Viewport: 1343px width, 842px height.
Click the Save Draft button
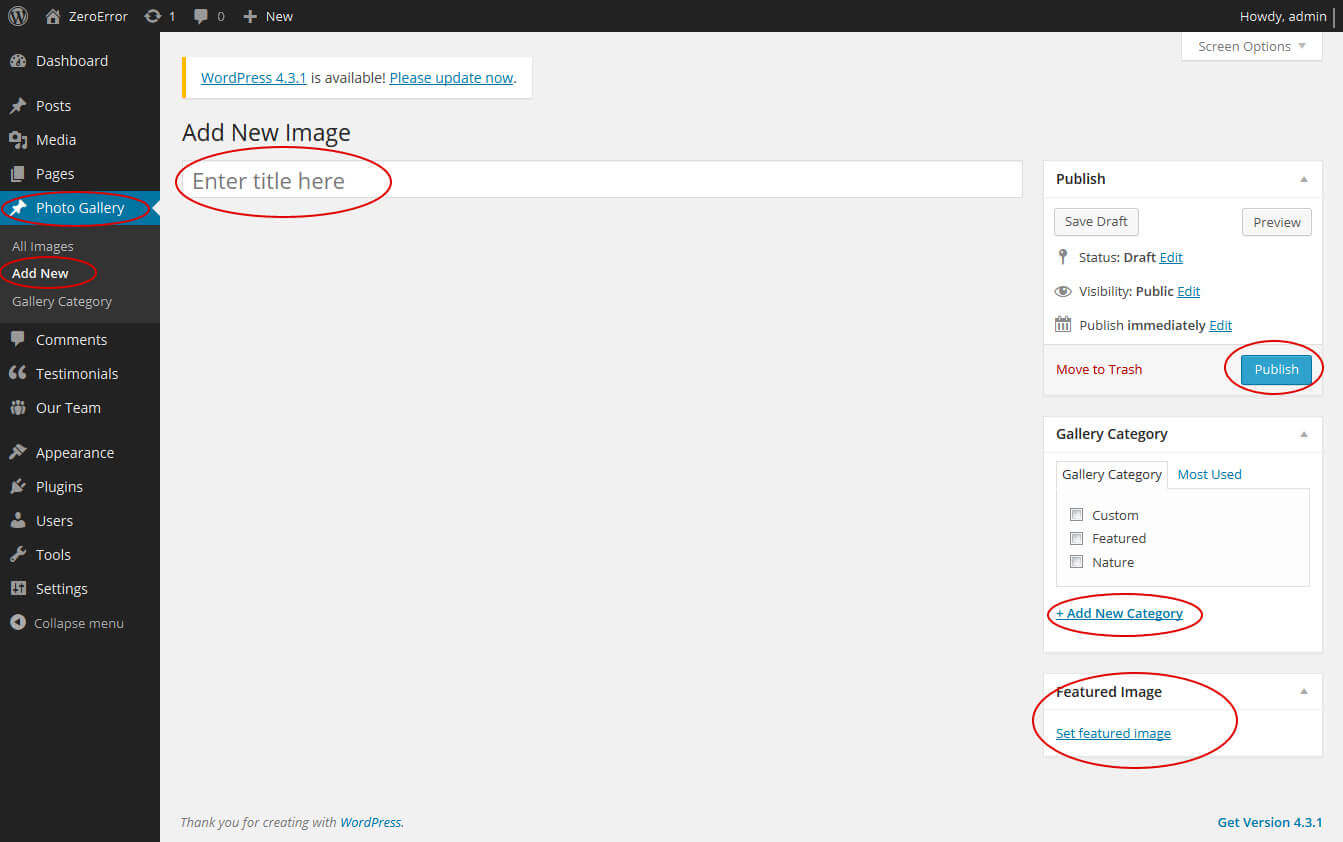click(x=1096, y=222)
